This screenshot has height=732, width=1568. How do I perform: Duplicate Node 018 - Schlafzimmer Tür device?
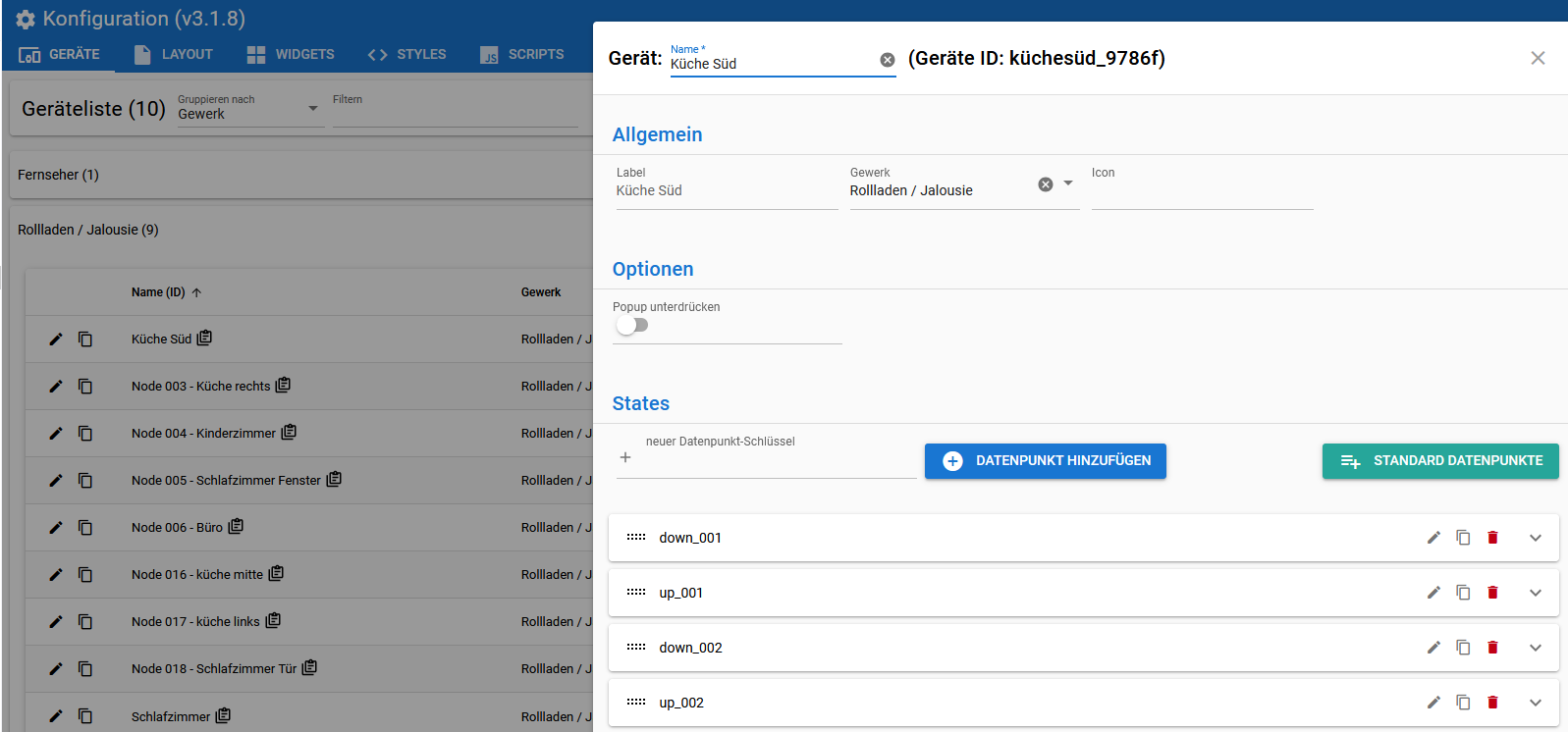(x=85, y=669)
